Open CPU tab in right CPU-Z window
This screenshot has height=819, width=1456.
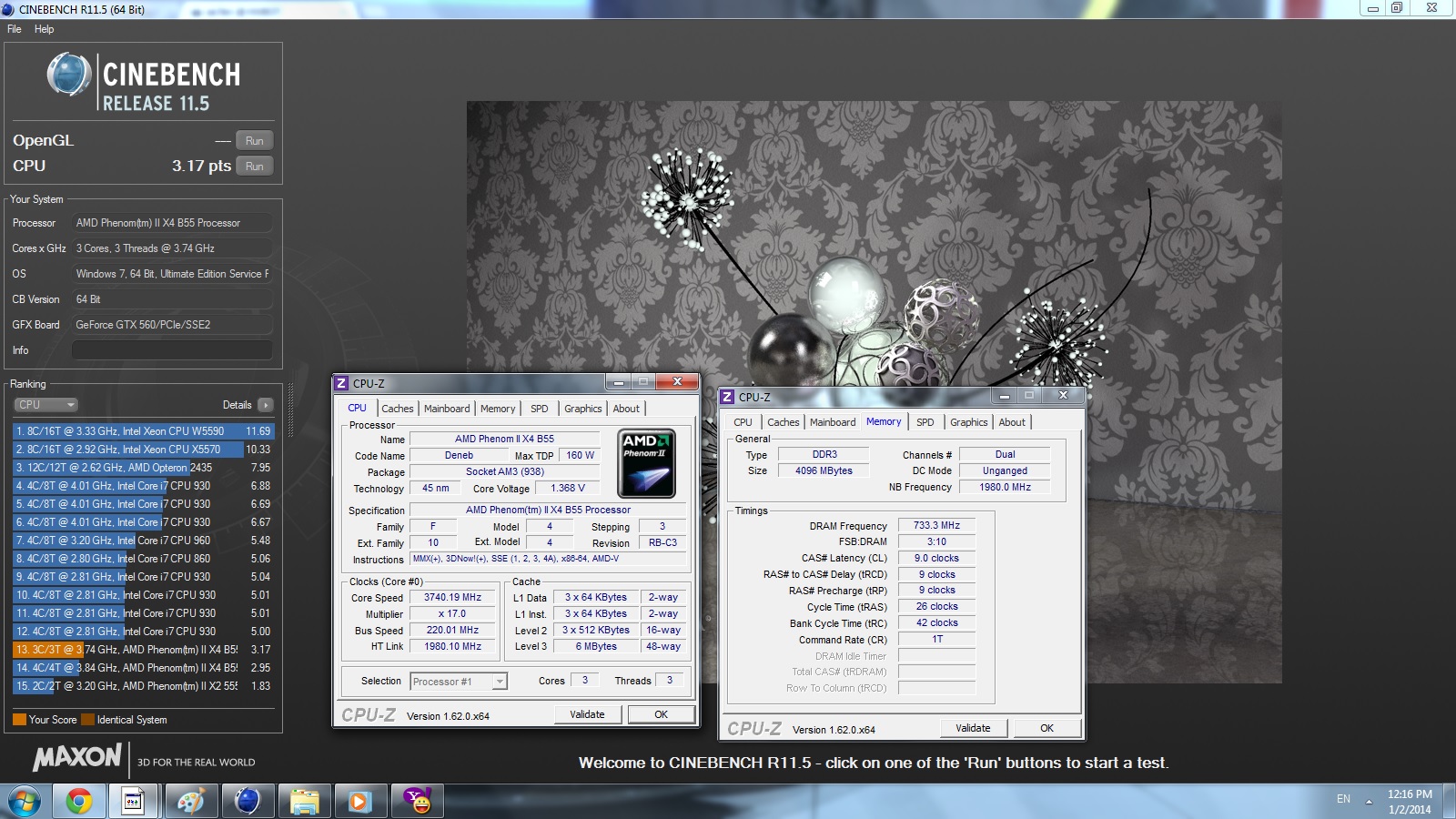click(743, 422)
